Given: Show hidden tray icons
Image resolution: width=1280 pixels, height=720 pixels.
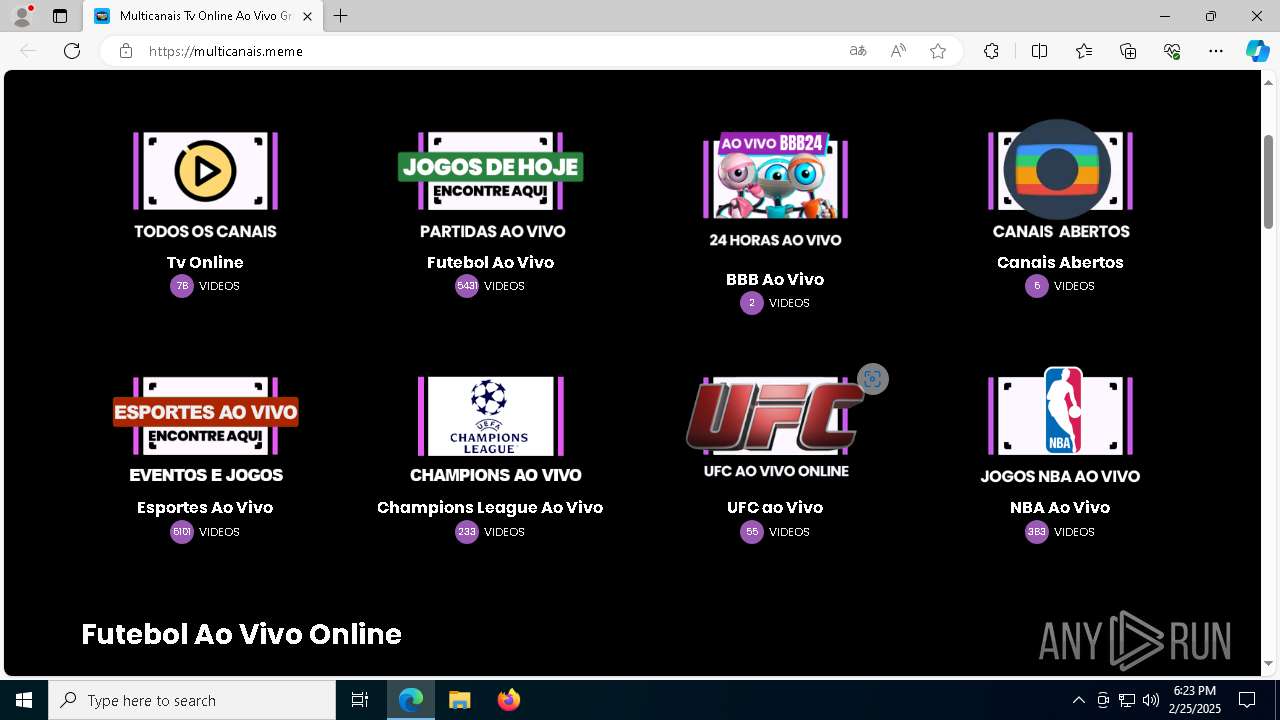Looking at the screenshot, I should [1078, 700].
